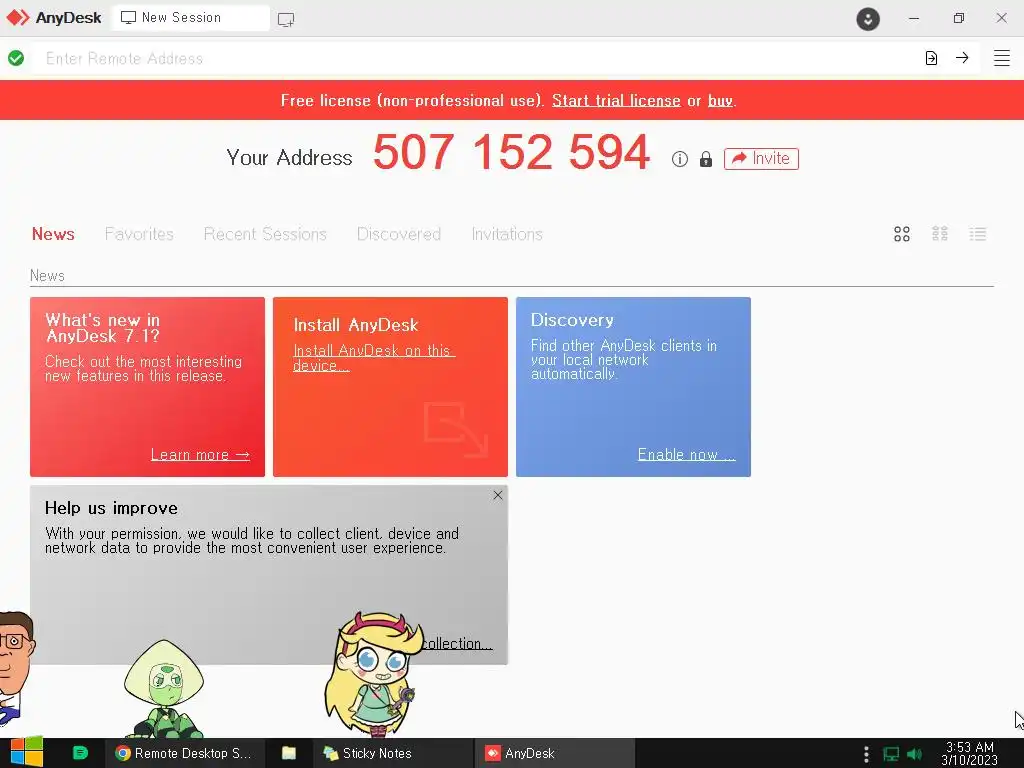Click green chat app taskbar icon

point(80,753)
